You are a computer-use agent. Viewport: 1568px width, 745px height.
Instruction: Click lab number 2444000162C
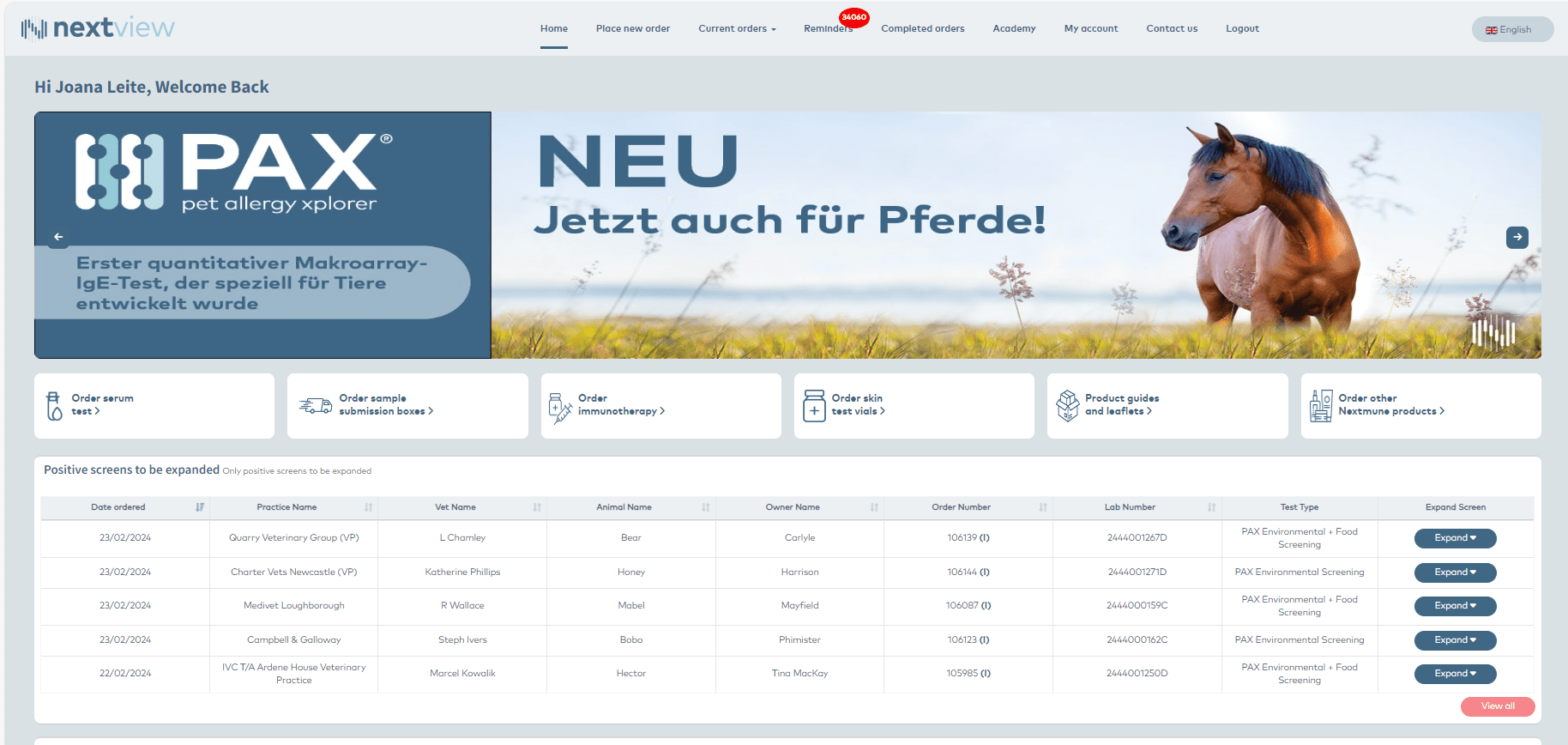(x=1137, y=640)
